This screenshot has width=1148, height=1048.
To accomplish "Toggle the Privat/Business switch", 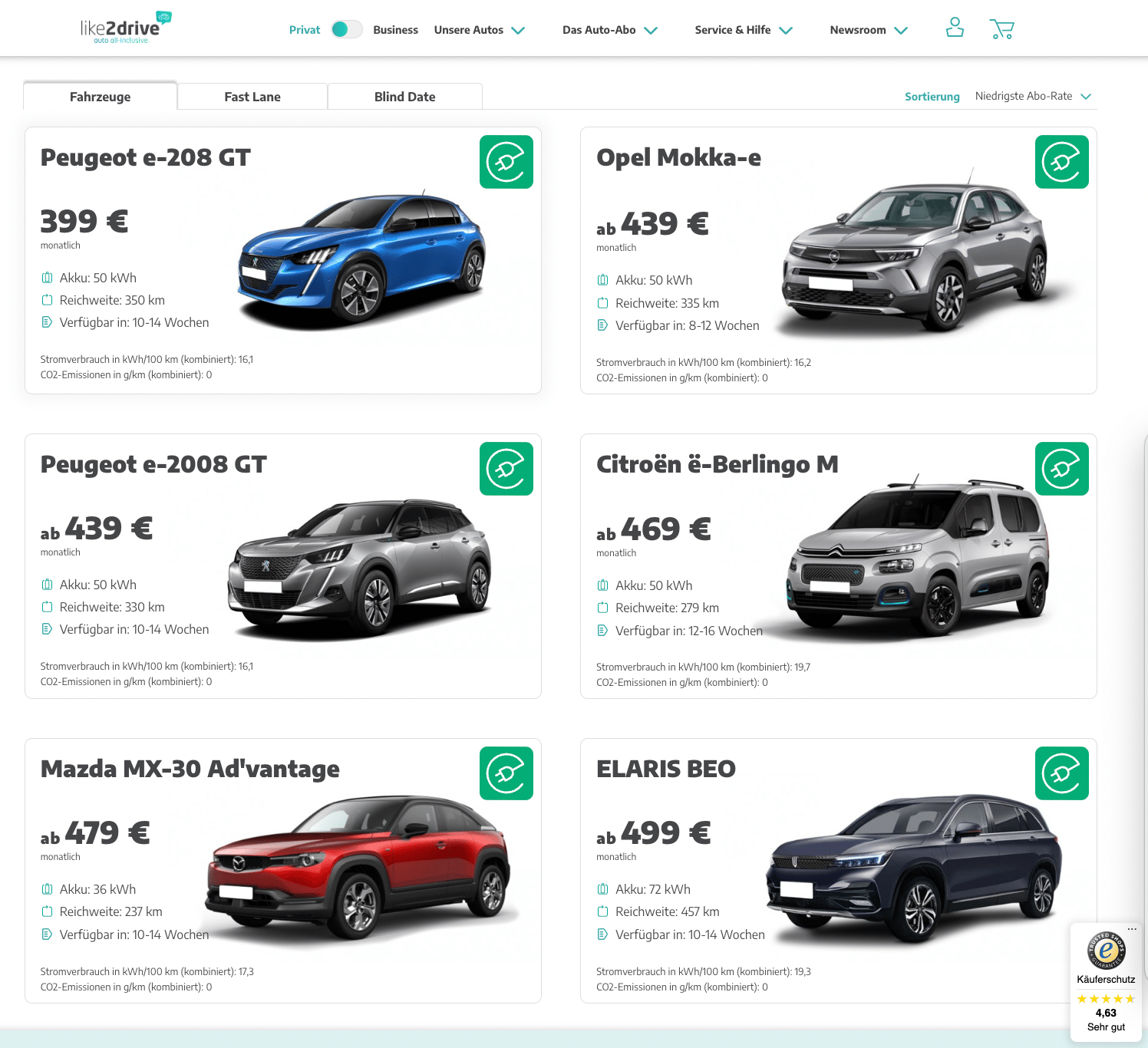I will pos(347,29).
